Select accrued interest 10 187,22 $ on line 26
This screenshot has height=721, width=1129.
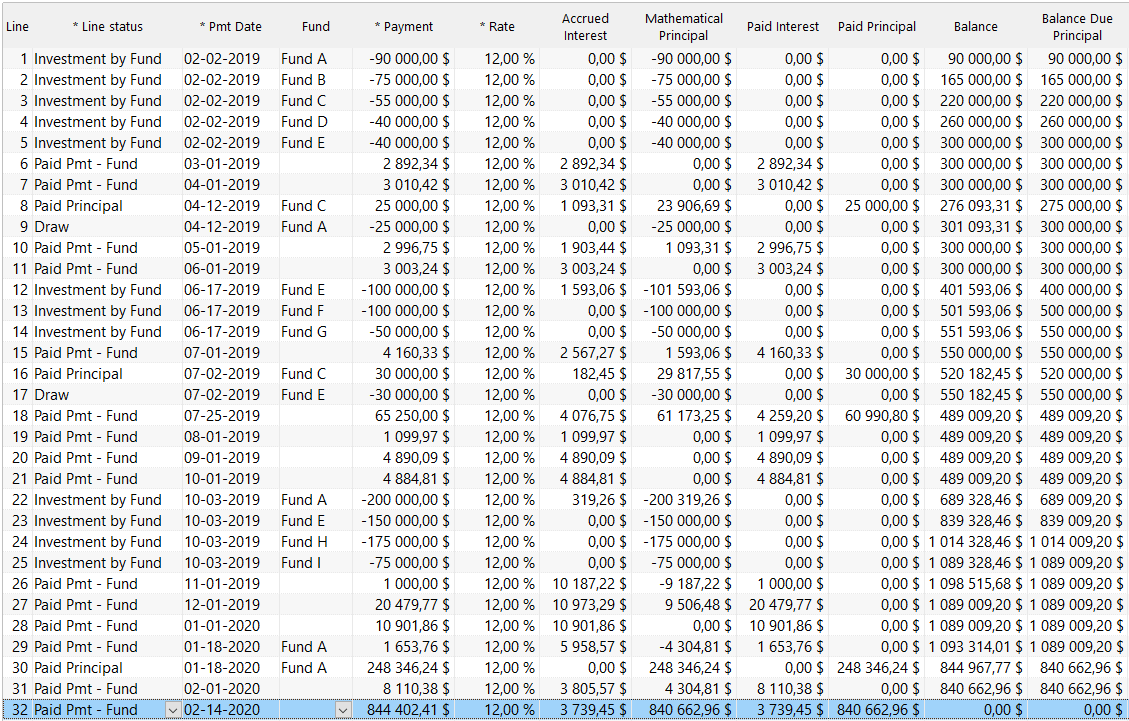[x=589, y=583]
